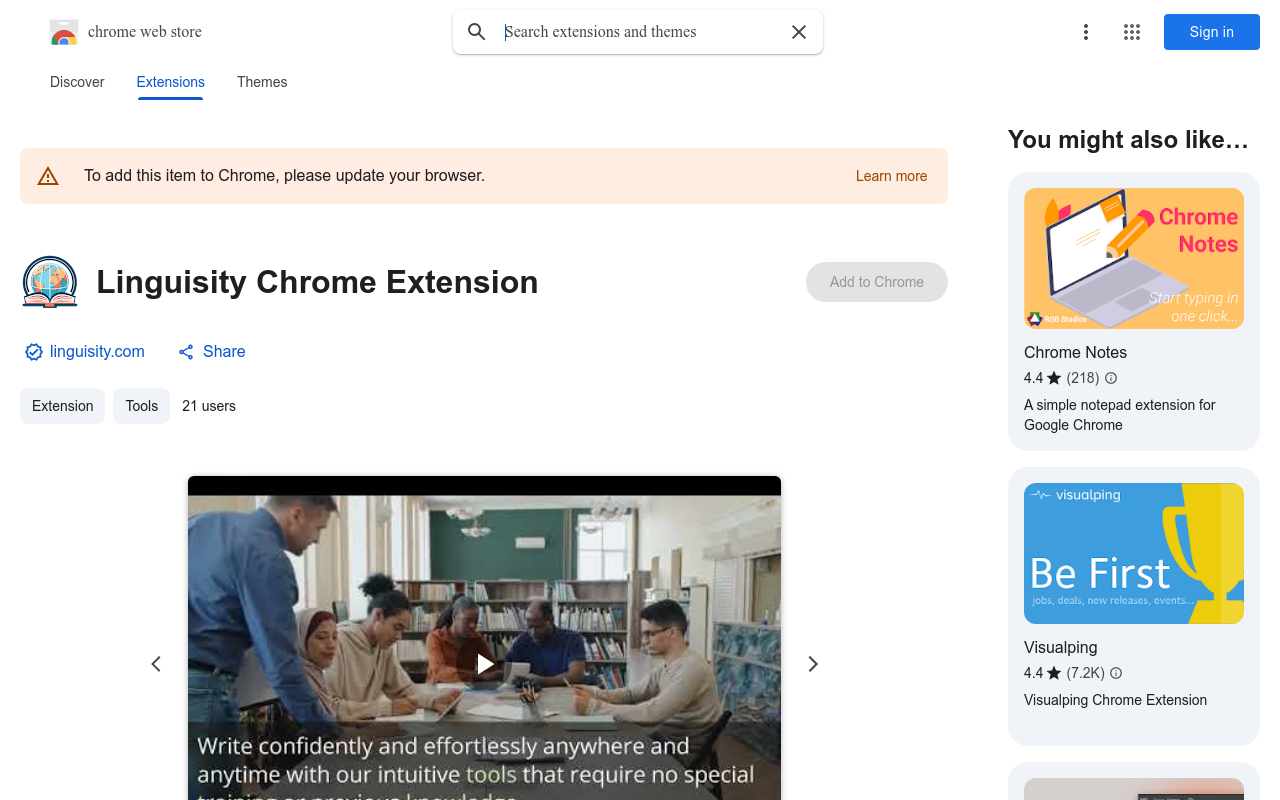This screenshot has width=1280, height=800.
Task: Click the Linguisity Chrome Extension heading
Action: [317, 282]
